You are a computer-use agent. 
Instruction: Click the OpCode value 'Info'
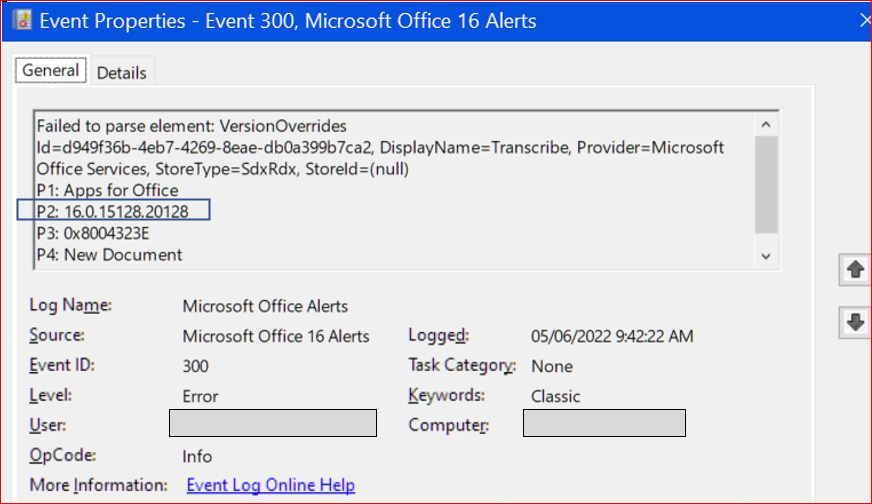pyautogui.click(x=197, y=456)
